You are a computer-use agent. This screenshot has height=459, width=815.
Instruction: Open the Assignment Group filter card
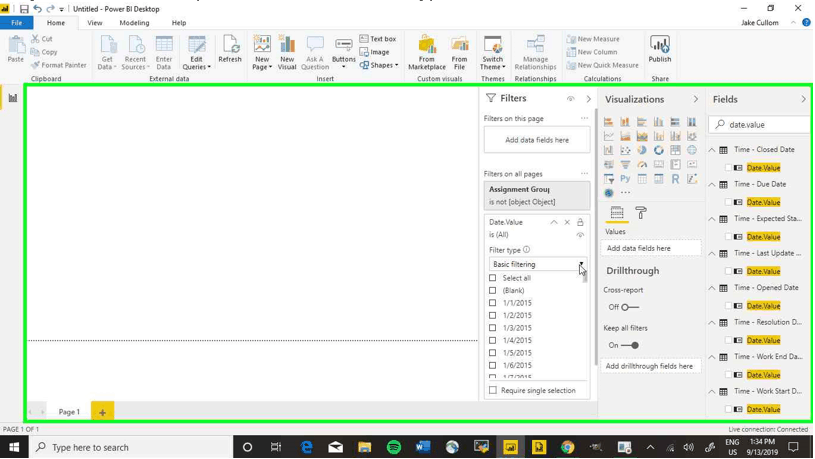[537, 195]
